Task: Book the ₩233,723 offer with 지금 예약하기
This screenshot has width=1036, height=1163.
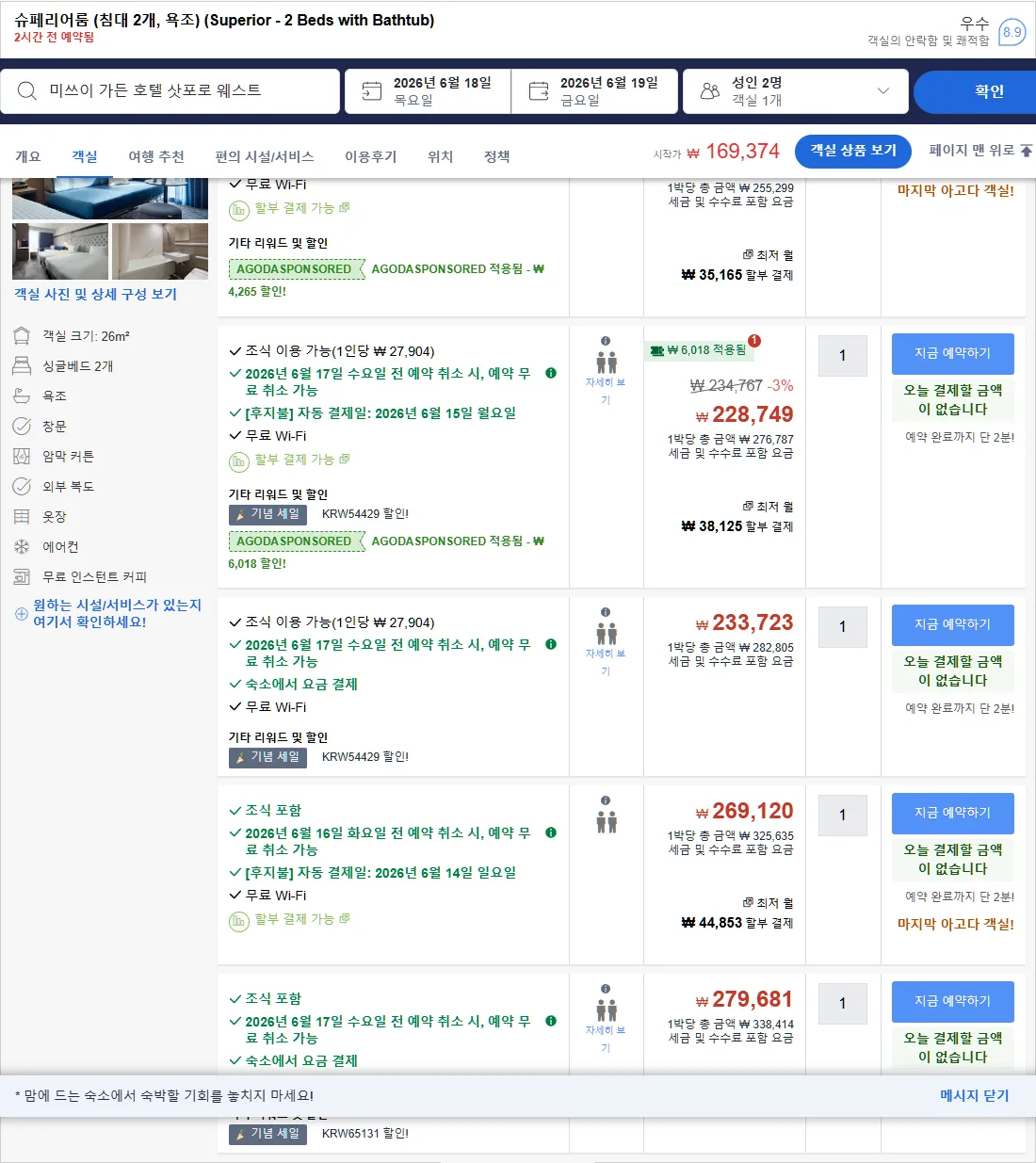Action: click(x=953, y=624)
